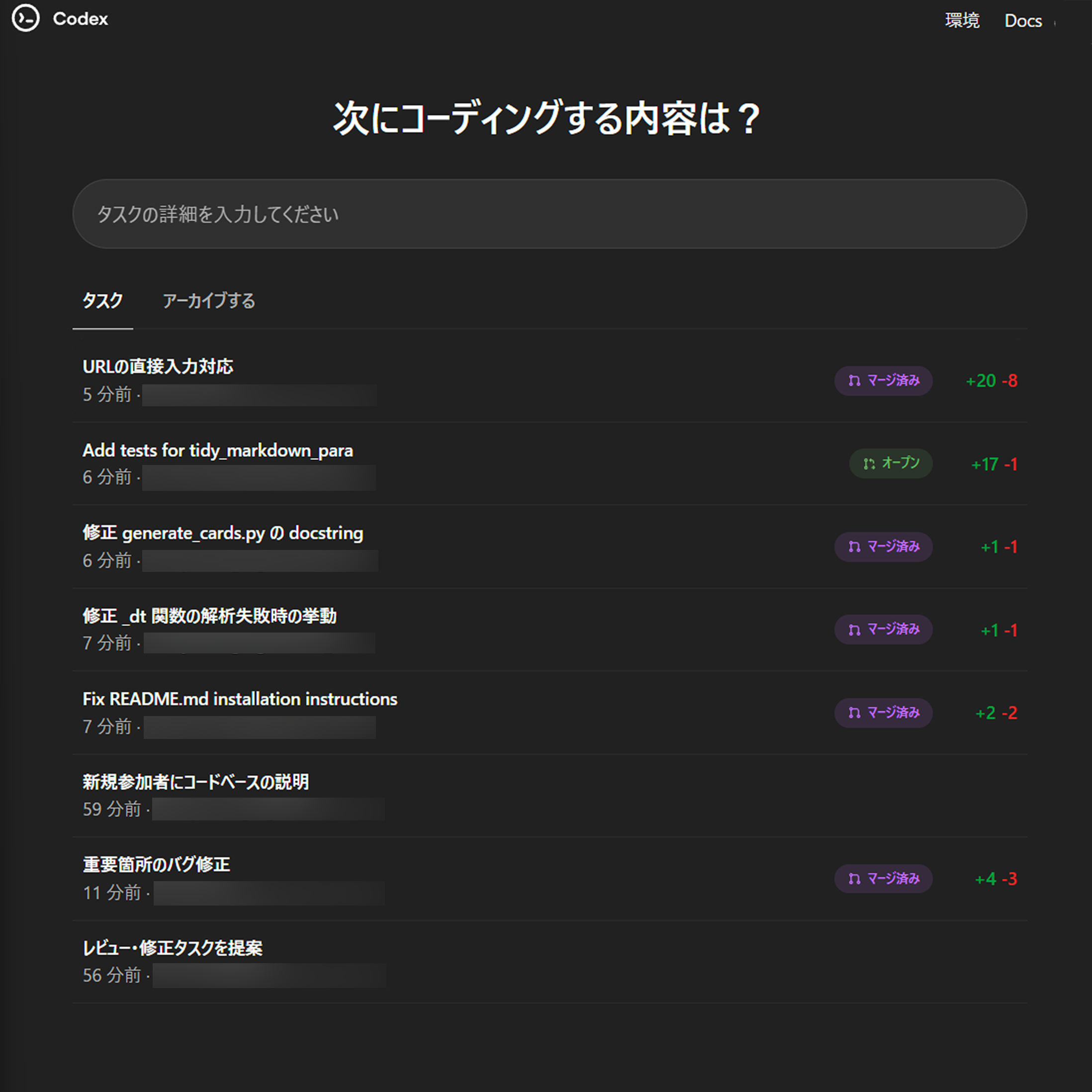Screen dimensions: 1092x1092
Task: Open 重要箇所のバグ修正 task
Action: coord(157,864)
